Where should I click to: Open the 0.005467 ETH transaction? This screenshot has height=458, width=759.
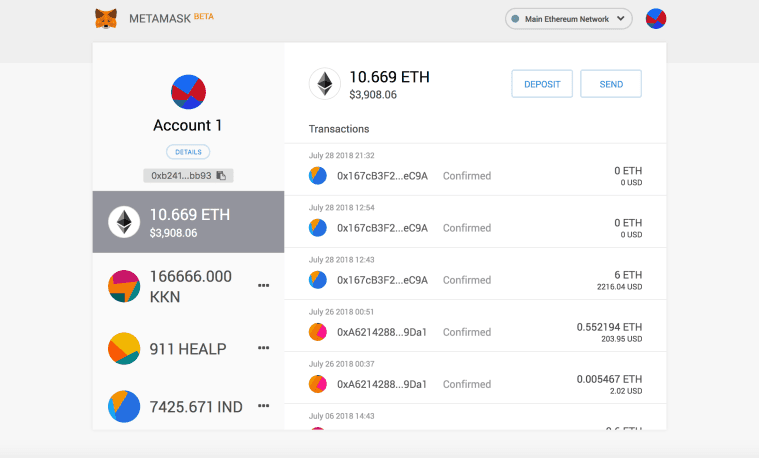(x=475, y=378)
